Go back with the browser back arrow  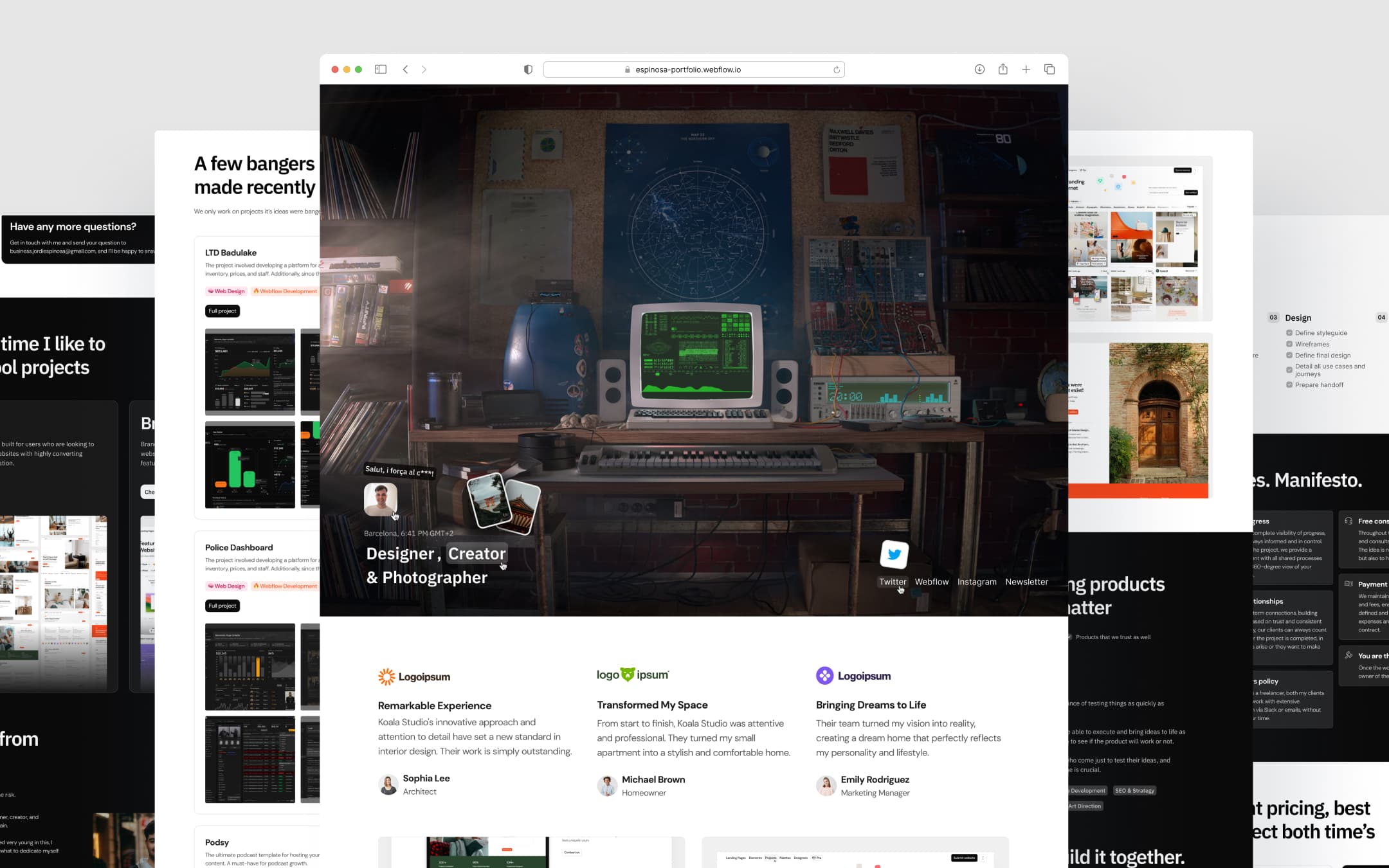405,69
